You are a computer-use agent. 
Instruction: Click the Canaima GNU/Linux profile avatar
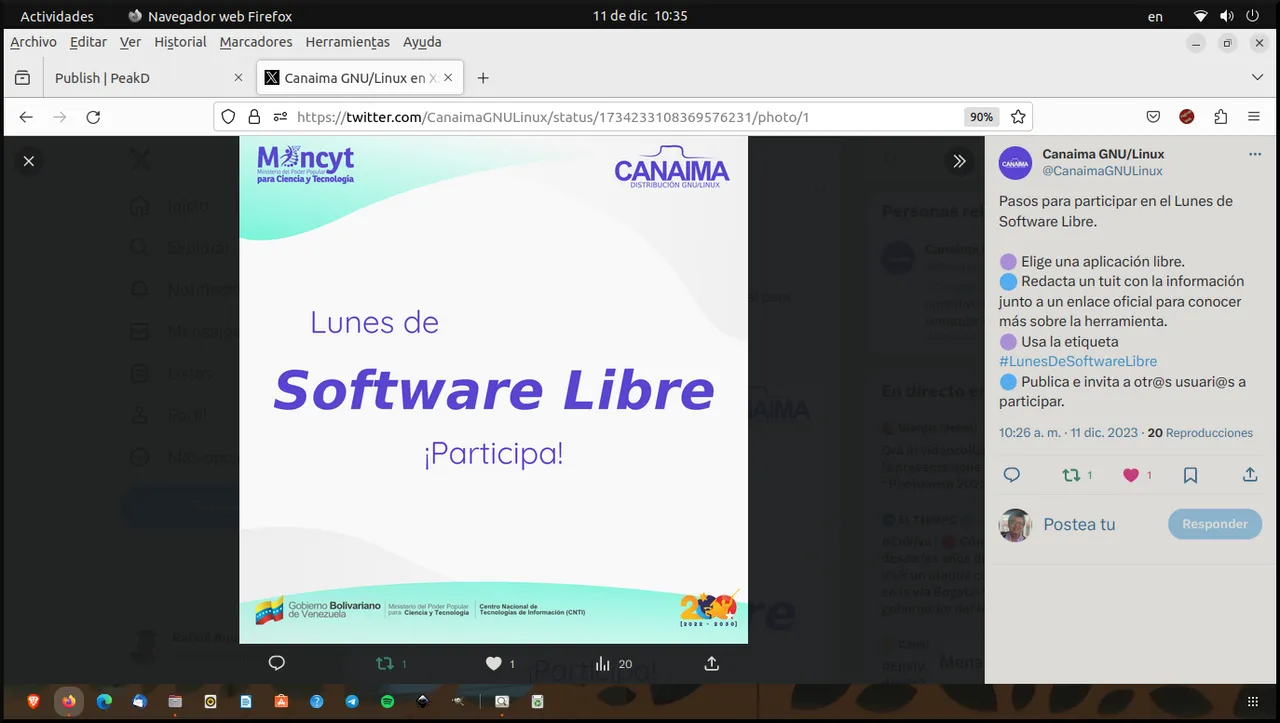[1015, 163]
